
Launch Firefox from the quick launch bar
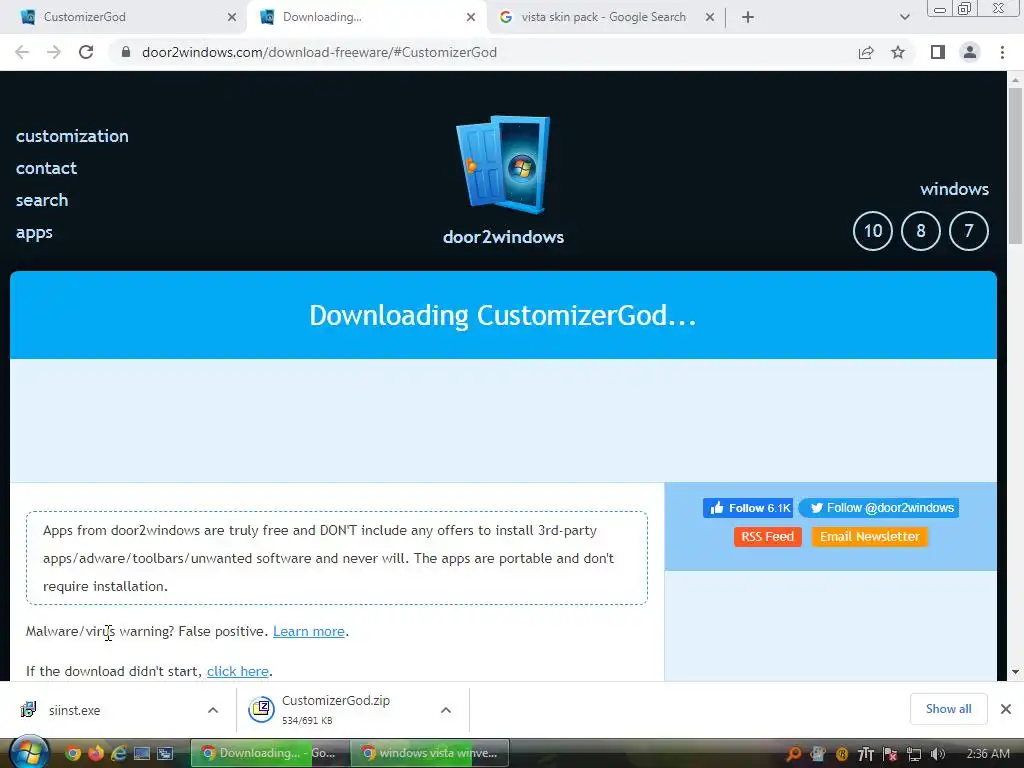pyautogui.click(x=96, y=754)
